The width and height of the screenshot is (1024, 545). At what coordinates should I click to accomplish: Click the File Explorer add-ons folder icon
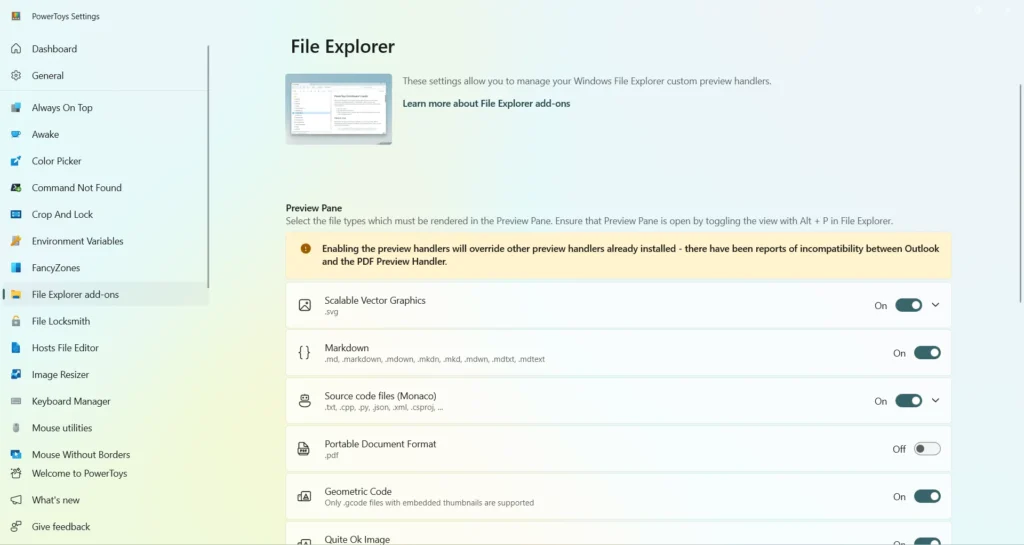tap(16, 295)
